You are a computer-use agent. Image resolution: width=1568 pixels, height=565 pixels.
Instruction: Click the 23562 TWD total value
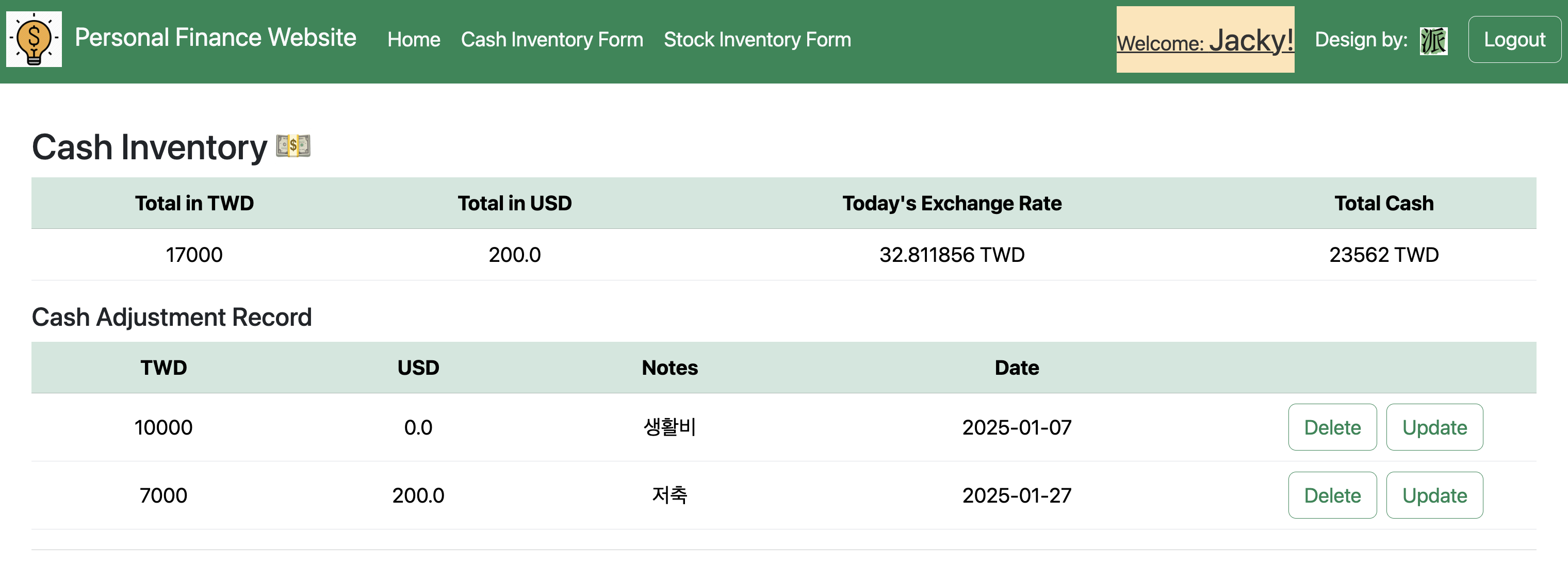pyautogui.click(x=1383, y=254)
